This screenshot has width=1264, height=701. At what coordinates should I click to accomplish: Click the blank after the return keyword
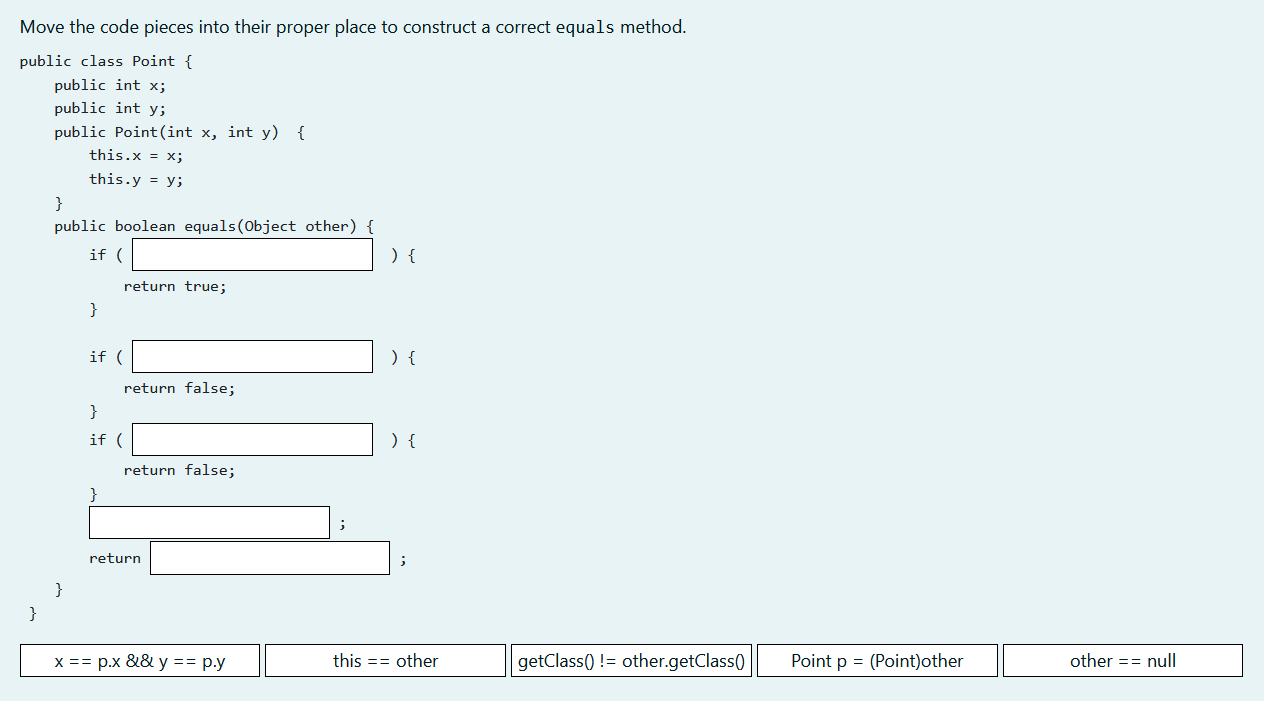coord(269,557)
